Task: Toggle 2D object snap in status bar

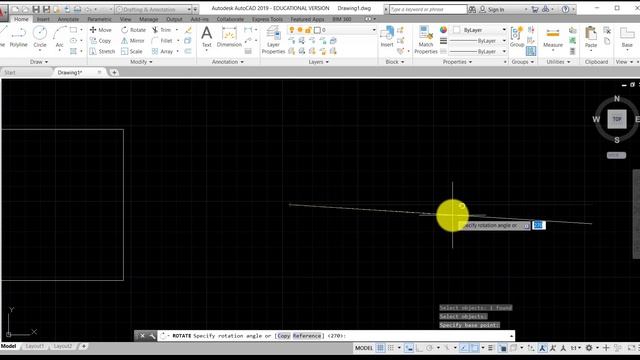Action: coord(475,348)
